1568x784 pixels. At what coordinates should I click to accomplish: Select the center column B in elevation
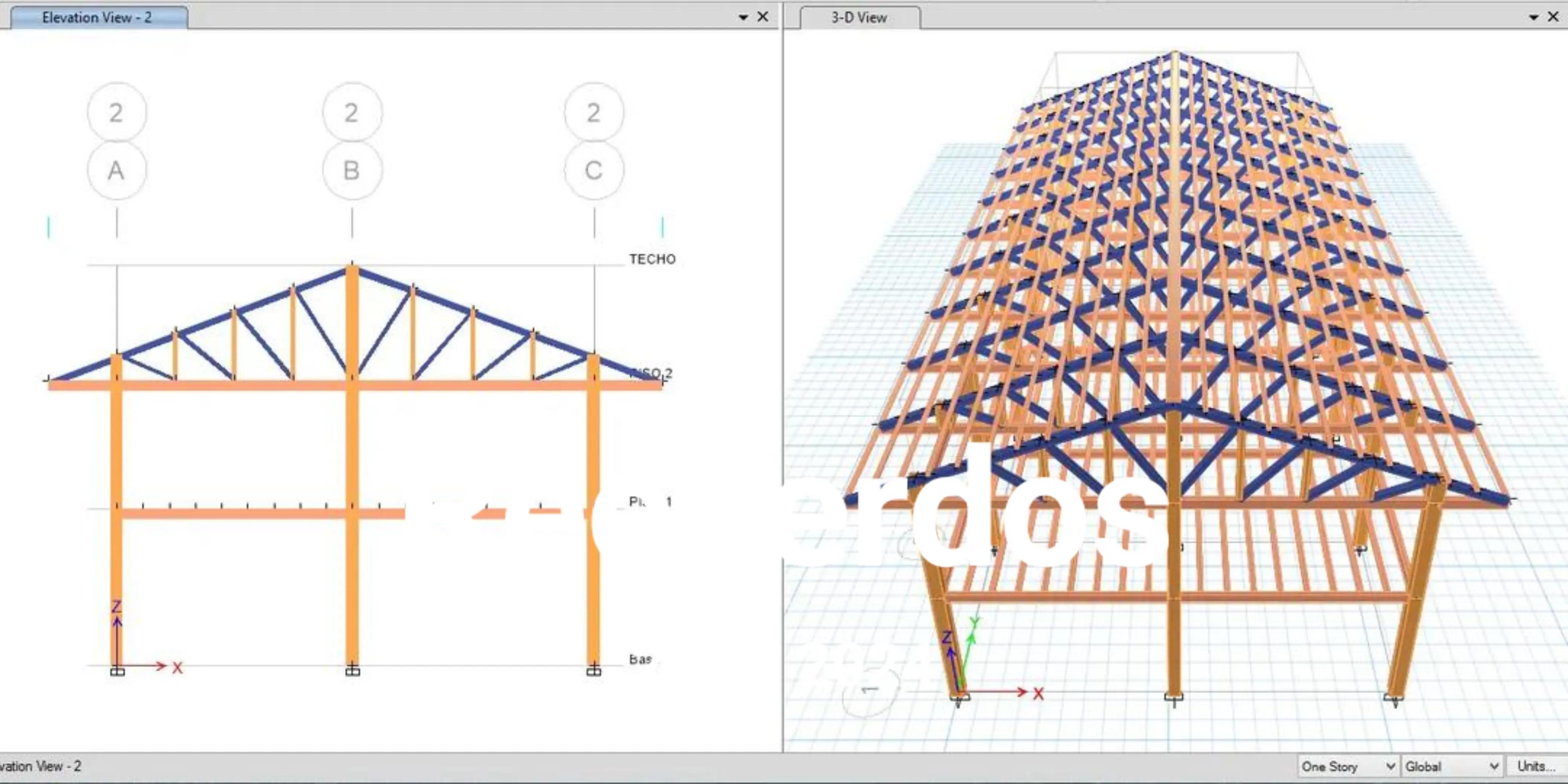pyautogui.click(x=352, y=465)
